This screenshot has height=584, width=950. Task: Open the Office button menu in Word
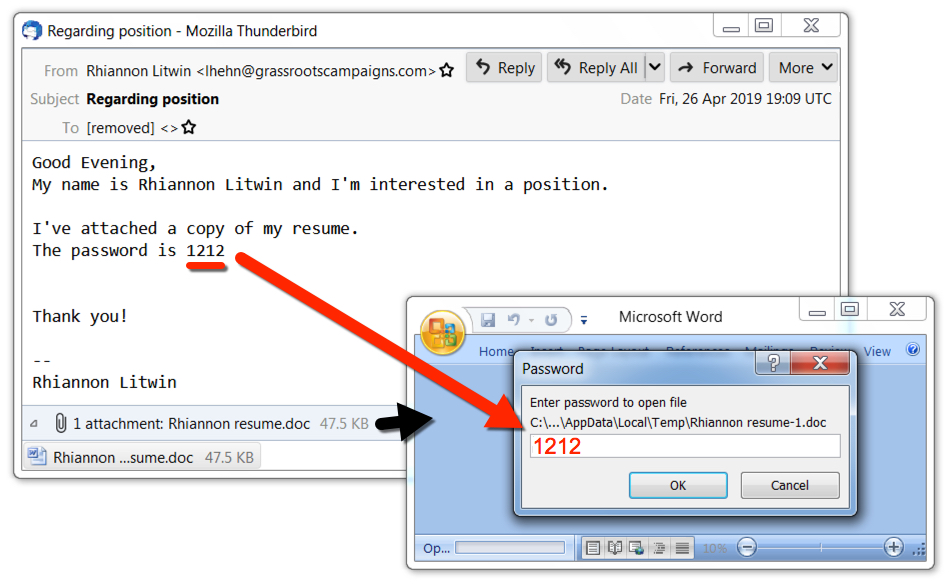442,330
